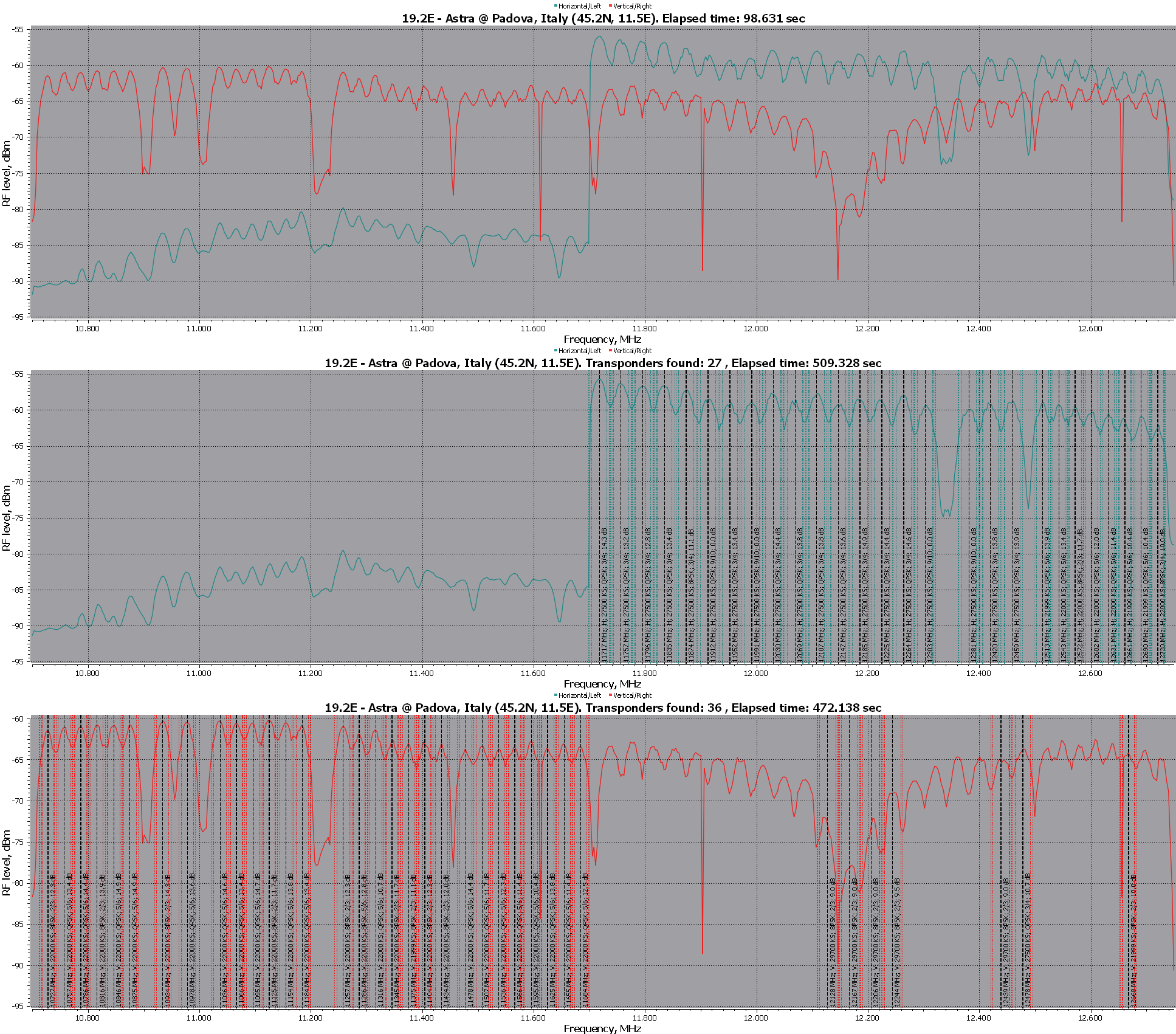The image size is (1176, 1034).
Task: Click the -75 level label on middle chart
Action: click(18, 518)
